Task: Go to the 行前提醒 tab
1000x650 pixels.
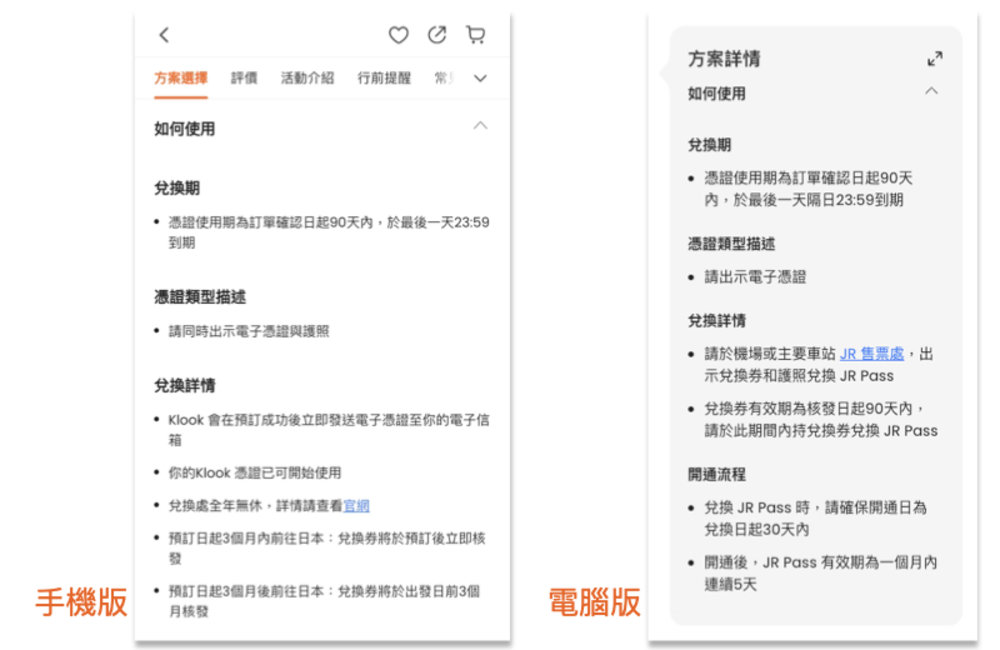Action: (384, 78)
